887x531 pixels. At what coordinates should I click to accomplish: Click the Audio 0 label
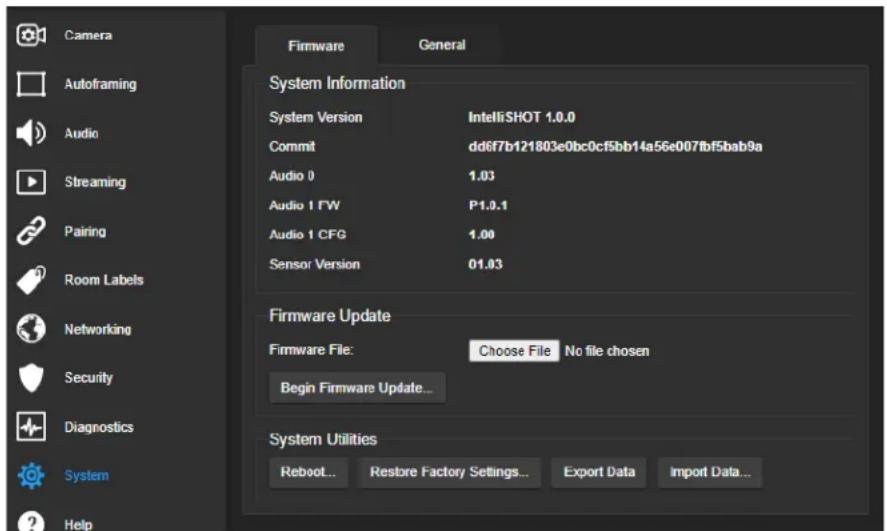pos(292,176)
